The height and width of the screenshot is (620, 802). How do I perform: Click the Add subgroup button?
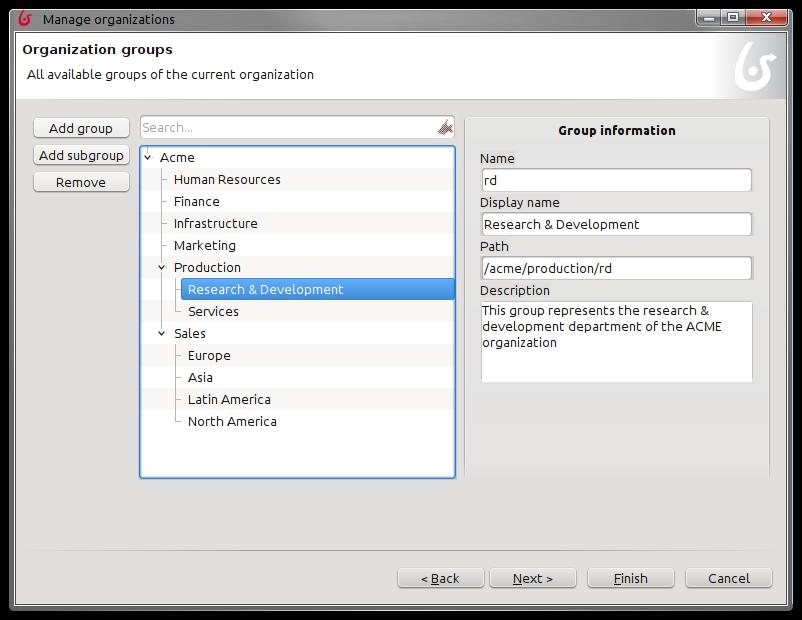[81, 155]
